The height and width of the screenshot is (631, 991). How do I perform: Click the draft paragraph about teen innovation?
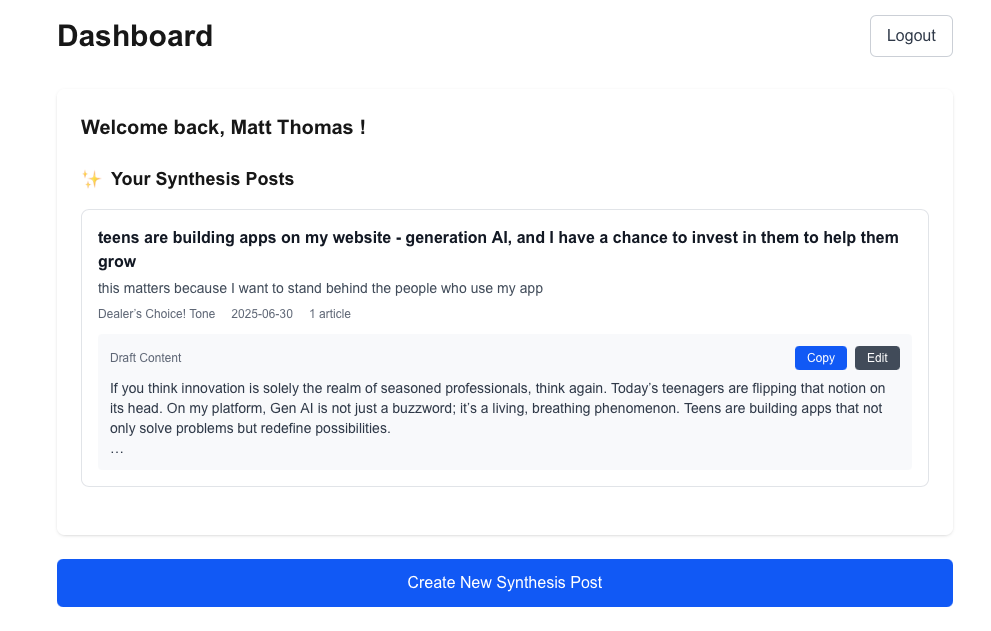click(x=497, y=408)
